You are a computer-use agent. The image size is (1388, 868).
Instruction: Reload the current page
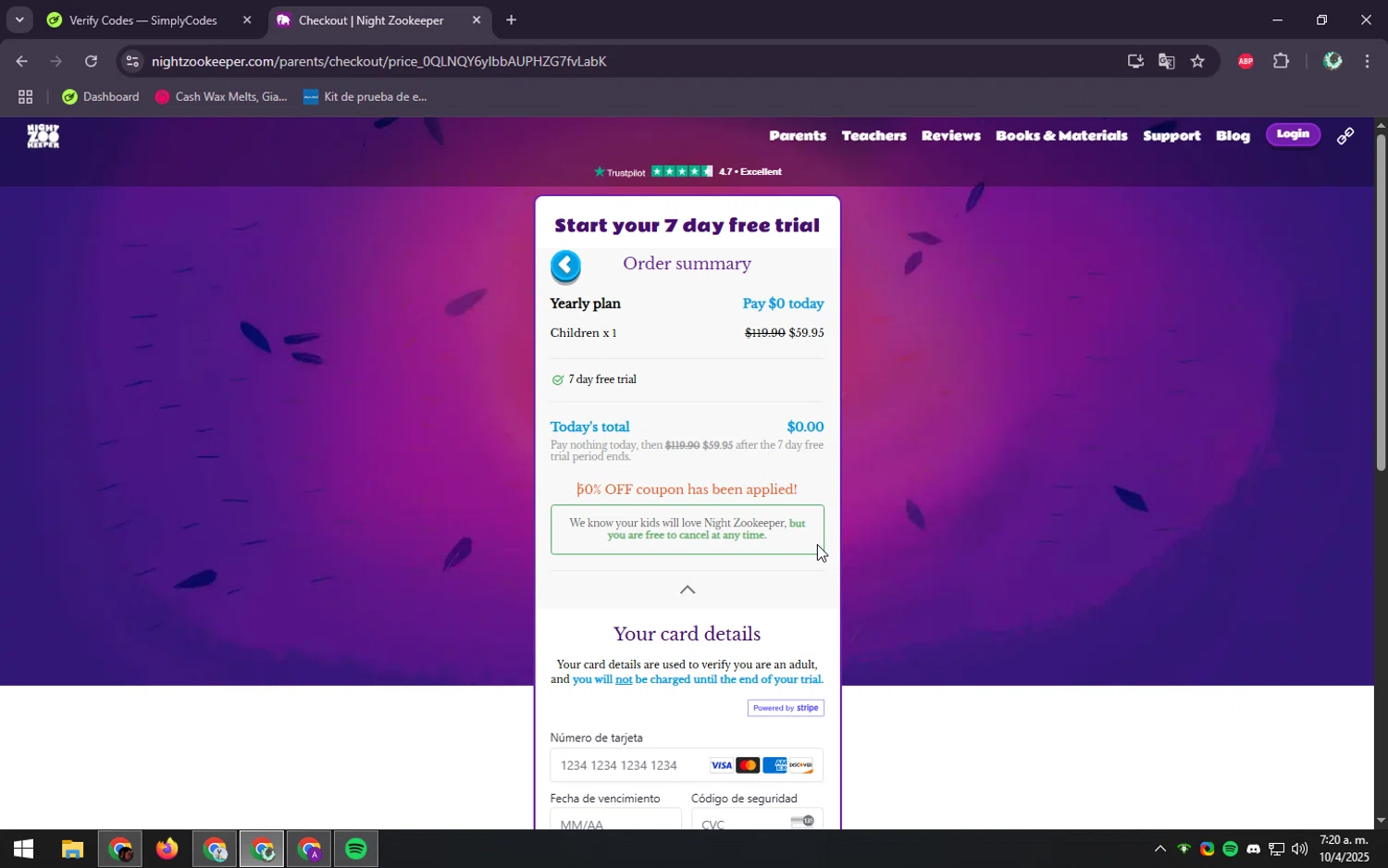pyautogui.click(x=91, y=61)
